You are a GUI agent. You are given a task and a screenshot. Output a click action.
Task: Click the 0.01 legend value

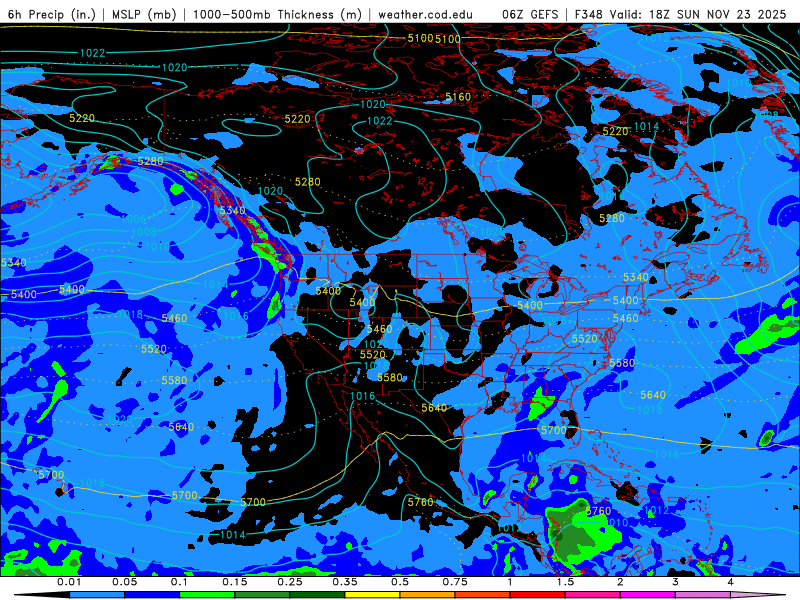(x=69, y=582)
